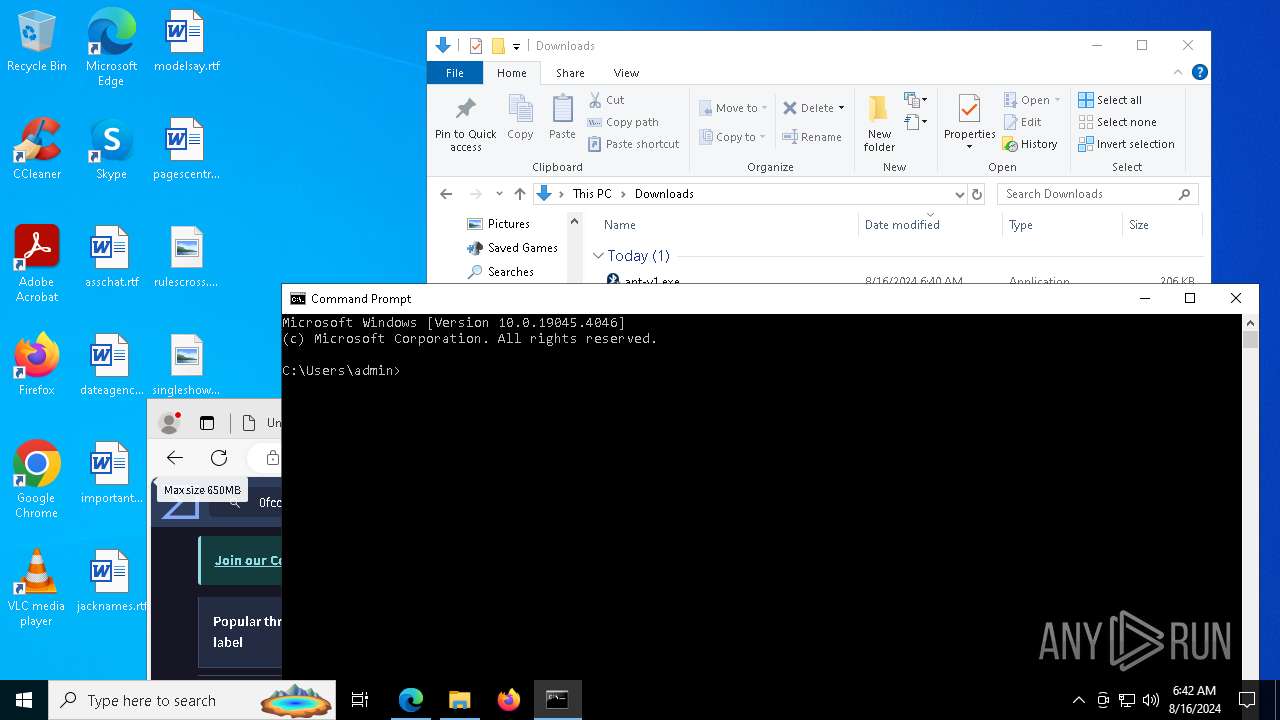Click the browser reload button
The width and height of the screenshot is (1280, 720).
pos(219,458)
